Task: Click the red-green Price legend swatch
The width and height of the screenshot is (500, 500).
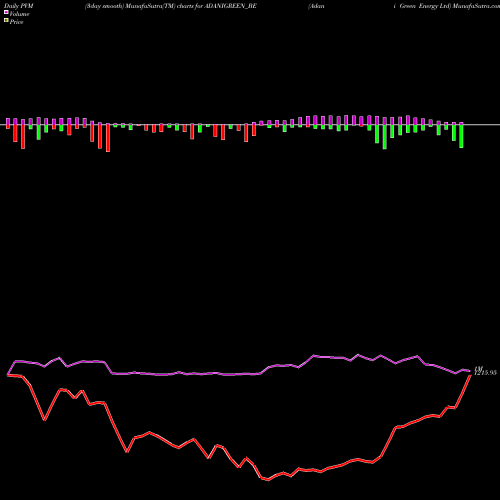Action: pyautogui.click(x=6, y=21)
